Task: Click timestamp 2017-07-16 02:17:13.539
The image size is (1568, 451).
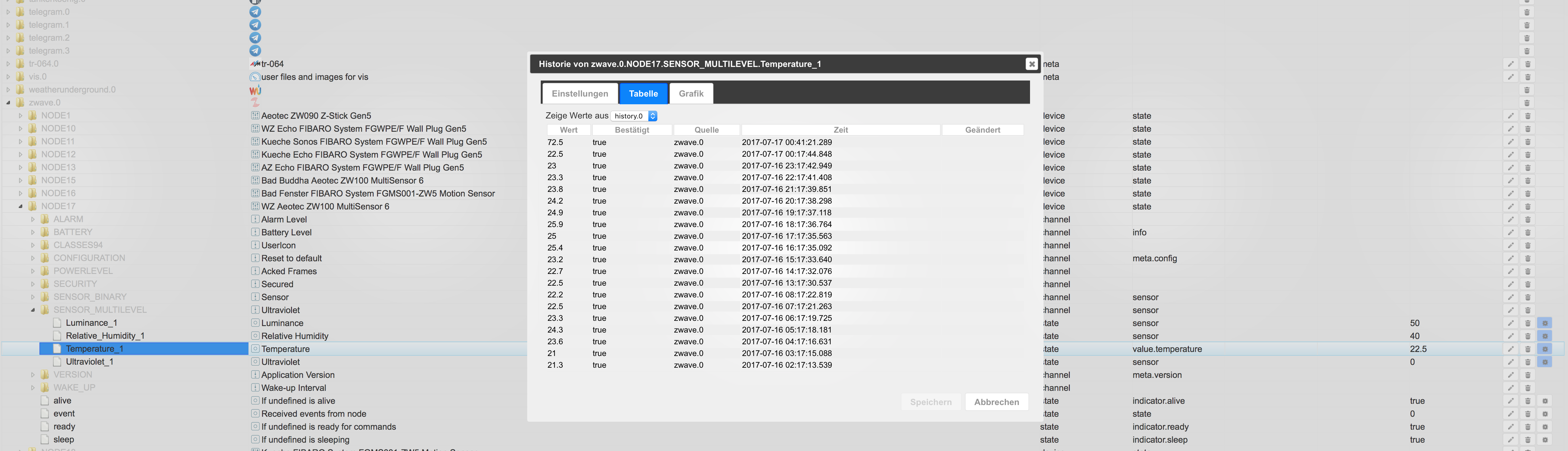Action: tap(786, 365)
